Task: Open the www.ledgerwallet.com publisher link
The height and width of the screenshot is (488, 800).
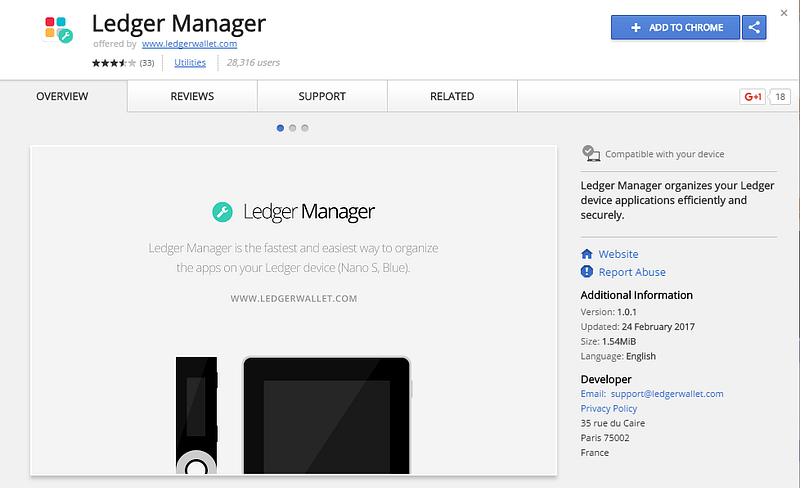Action: pos(189,44)
